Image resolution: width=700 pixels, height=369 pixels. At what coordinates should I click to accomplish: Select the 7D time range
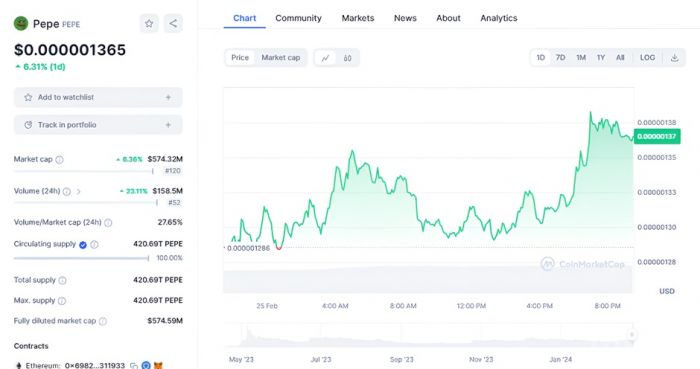pyautogui.click(x=560, y=58)
